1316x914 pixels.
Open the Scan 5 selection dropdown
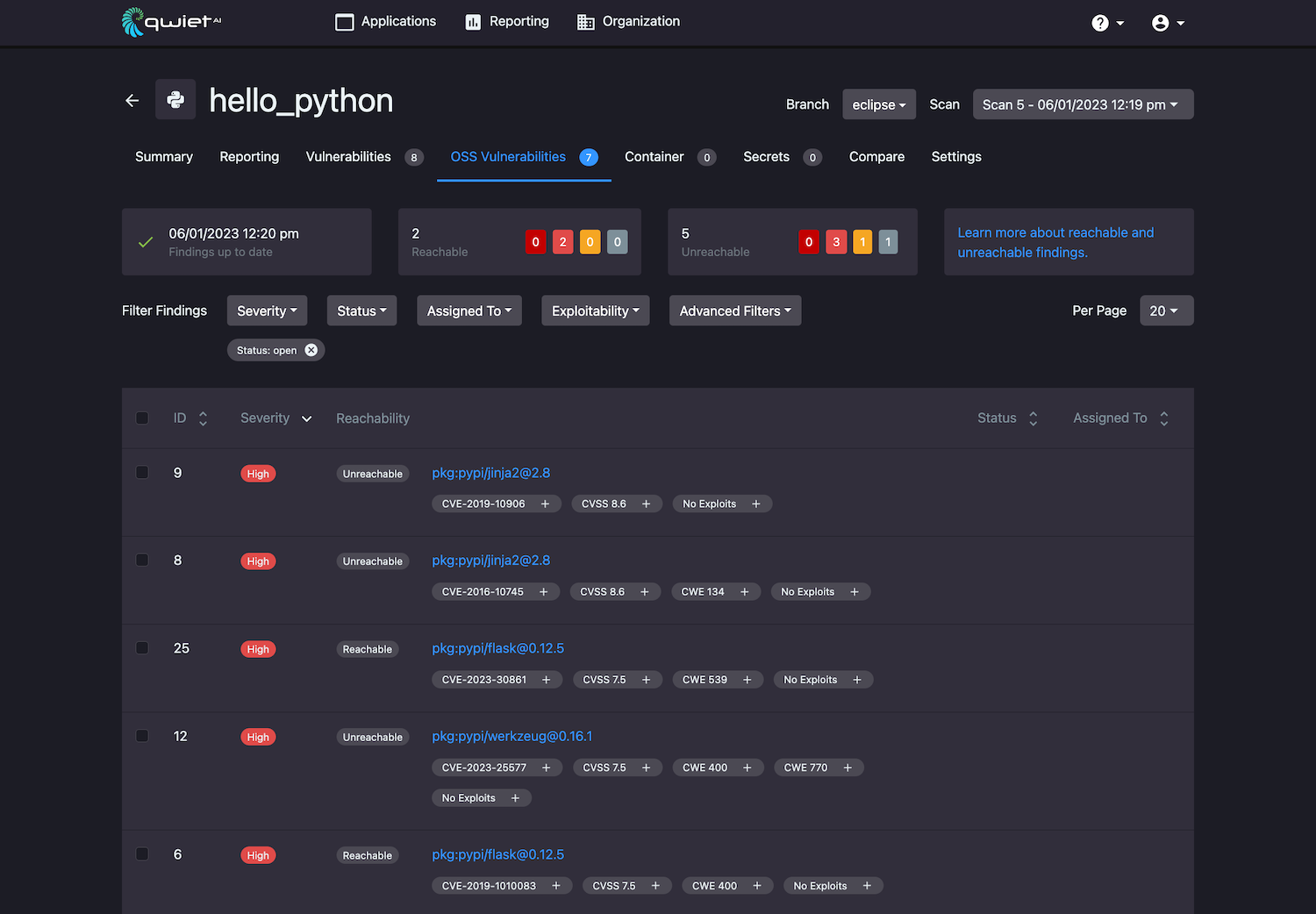1083,104
